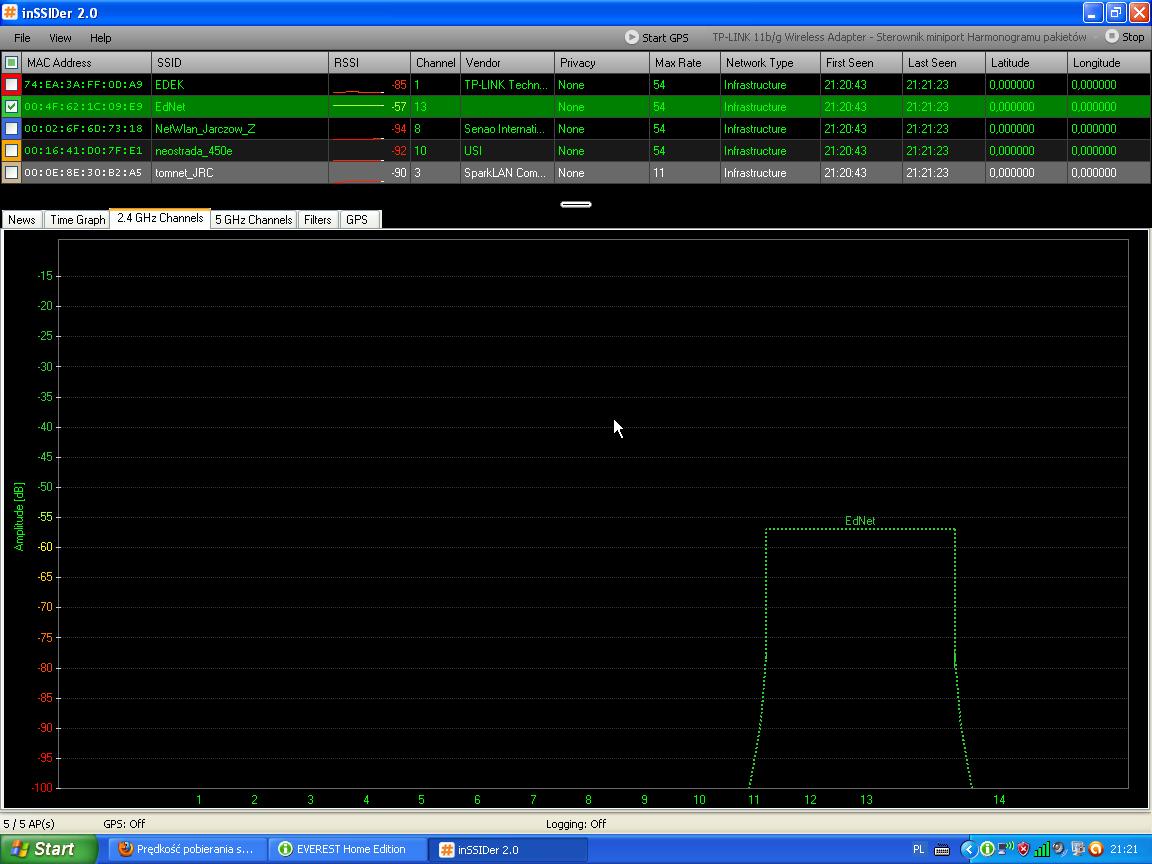Image resolution: width=1152 pixels, height=864 pixels.
Task: Open the Help menu
Action: (x=101, y=37)
